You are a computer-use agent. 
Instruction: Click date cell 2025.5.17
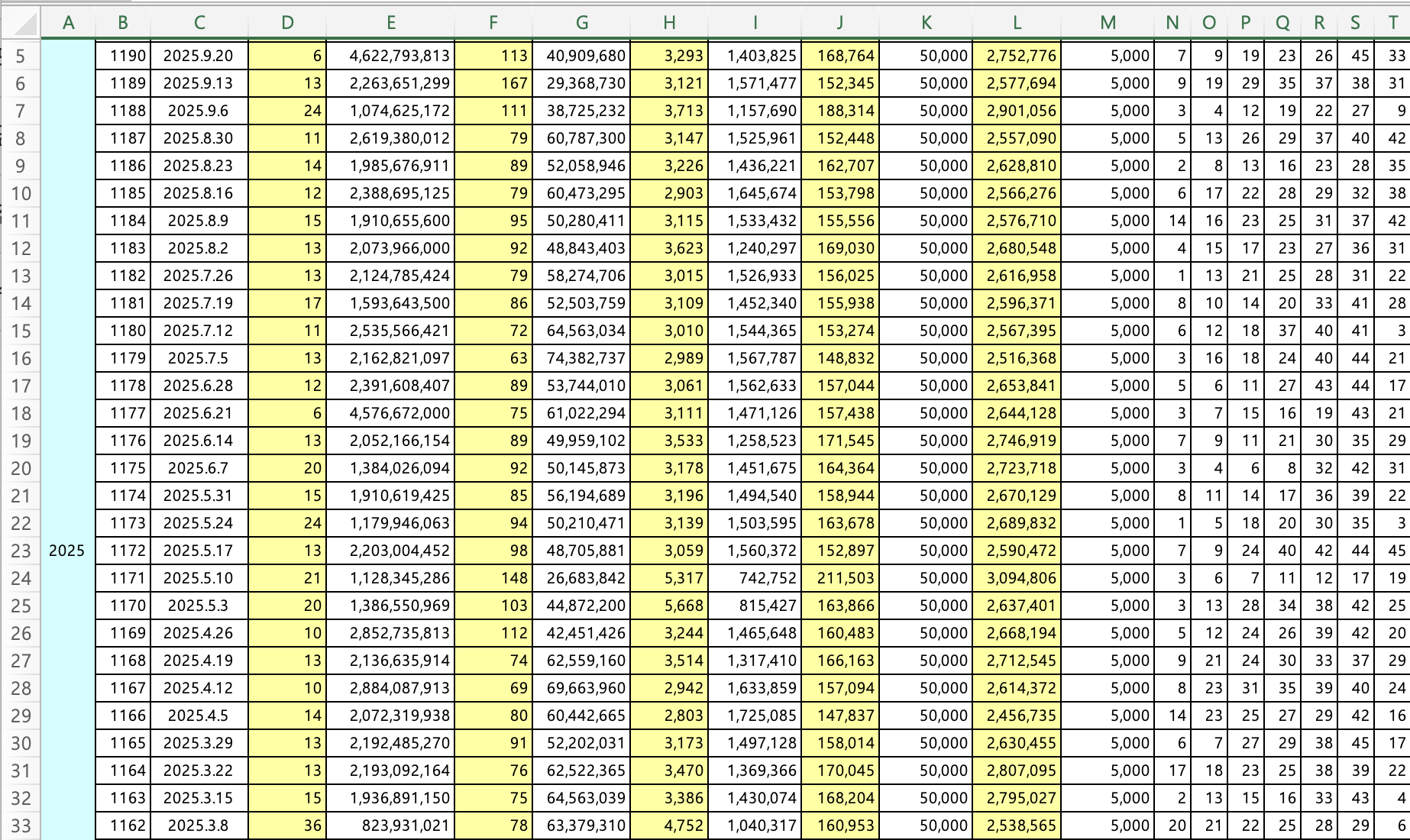[x=199, y=551]
